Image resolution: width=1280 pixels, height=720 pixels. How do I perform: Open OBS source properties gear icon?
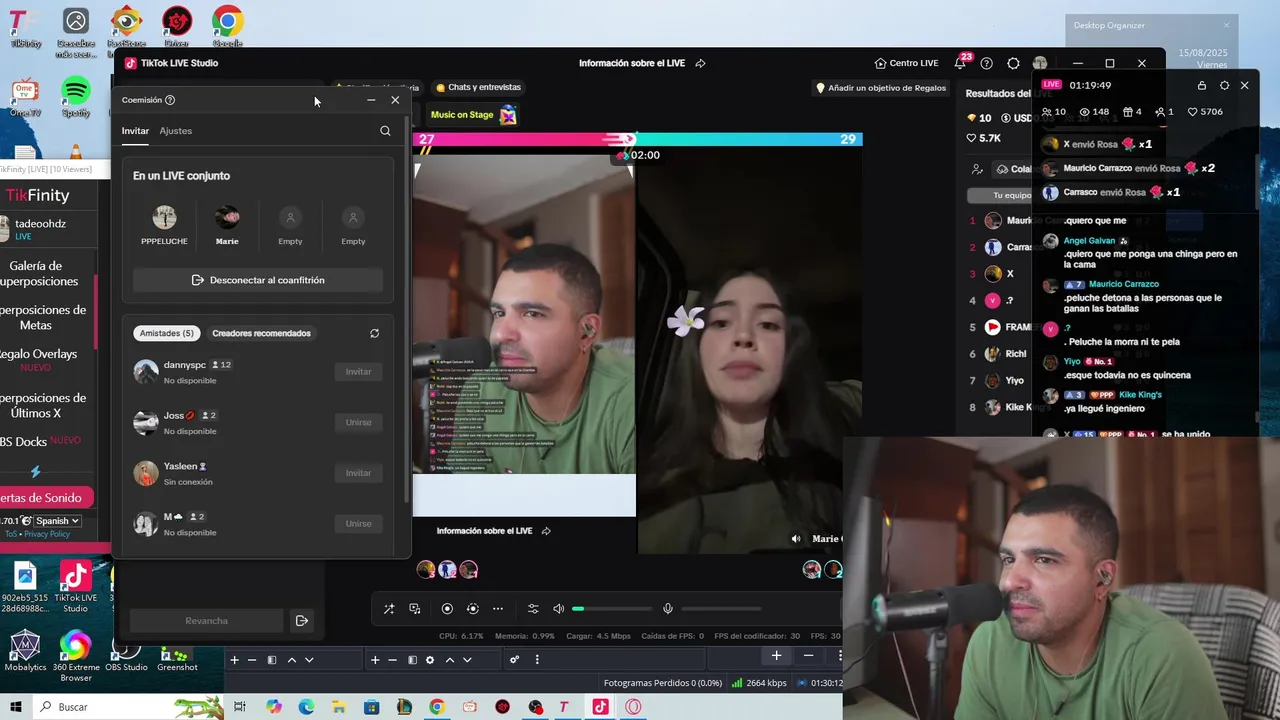(430, 660)
